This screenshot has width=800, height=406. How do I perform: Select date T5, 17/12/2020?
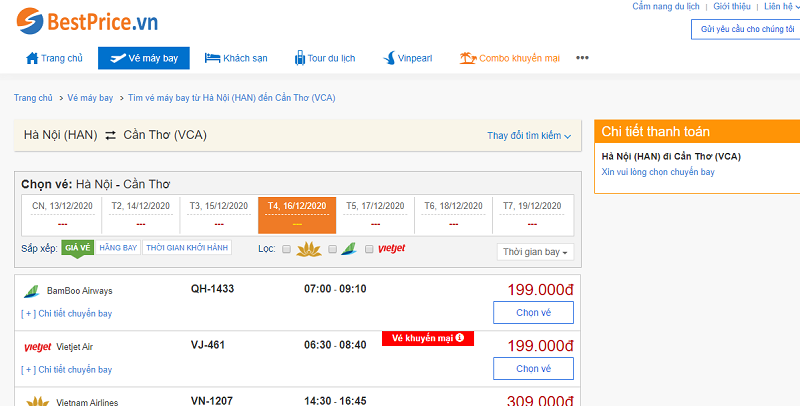375,215
